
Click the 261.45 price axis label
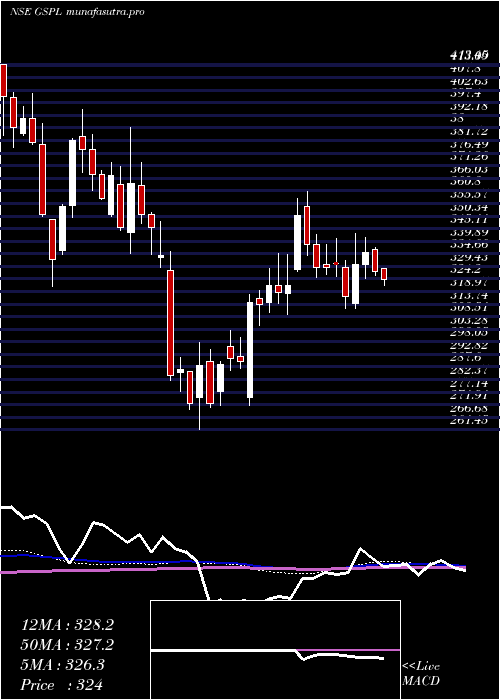[x=469, y=421]
